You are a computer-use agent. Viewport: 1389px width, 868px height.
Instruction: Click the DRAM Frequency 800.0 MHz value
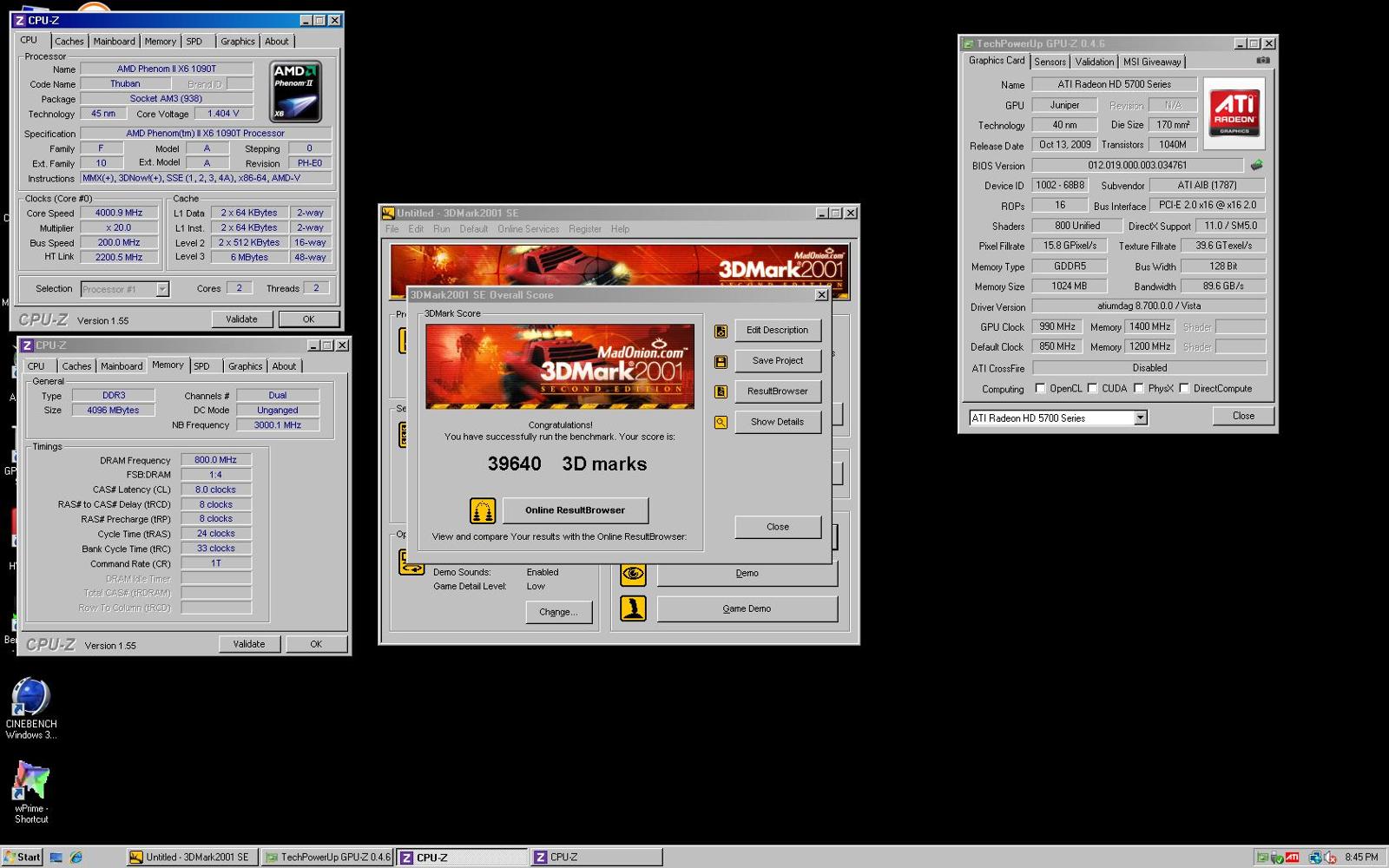[215, 460]
